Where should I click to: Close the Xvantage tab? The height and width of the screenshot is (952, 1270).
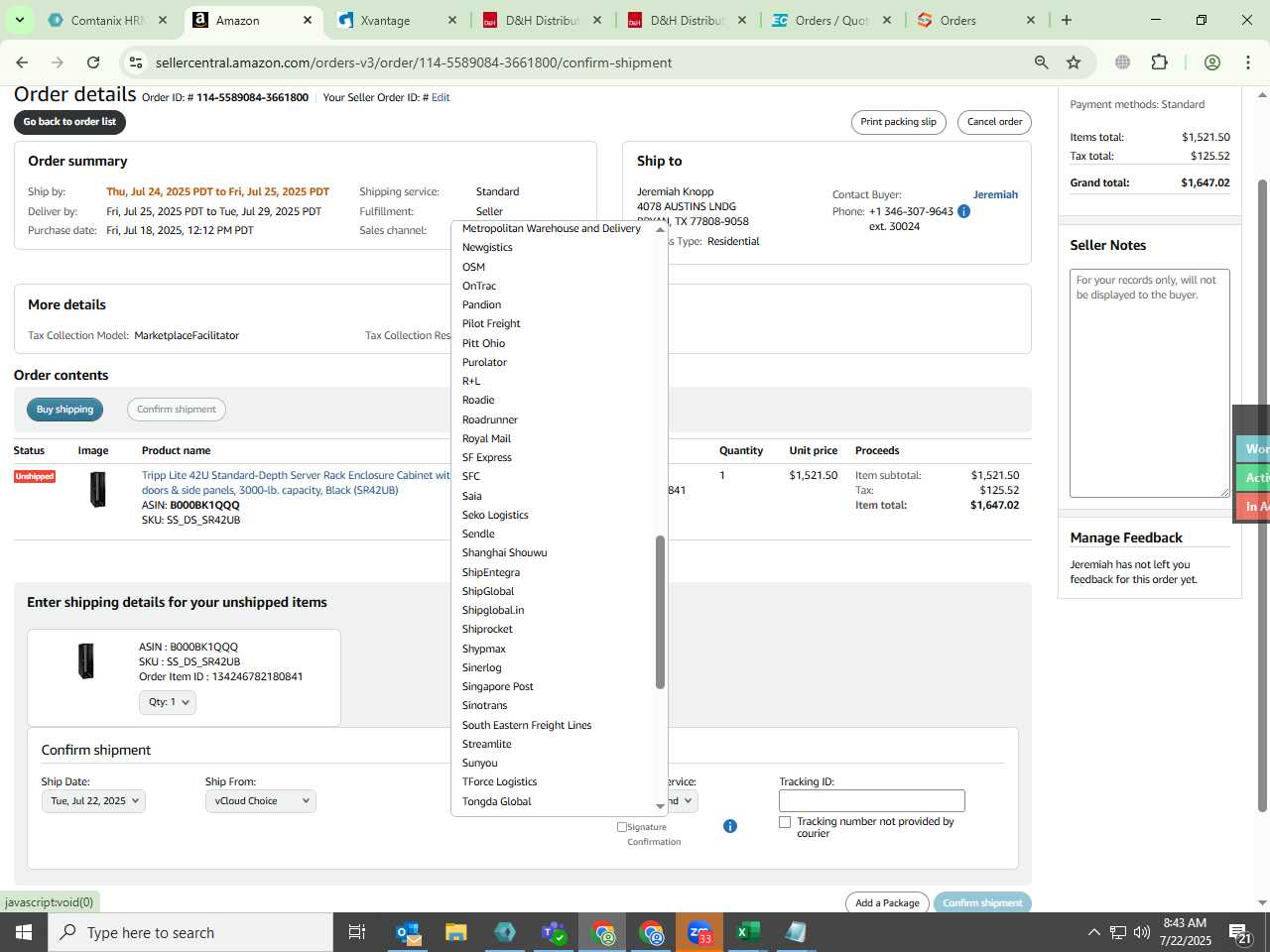tap(452, 20)
